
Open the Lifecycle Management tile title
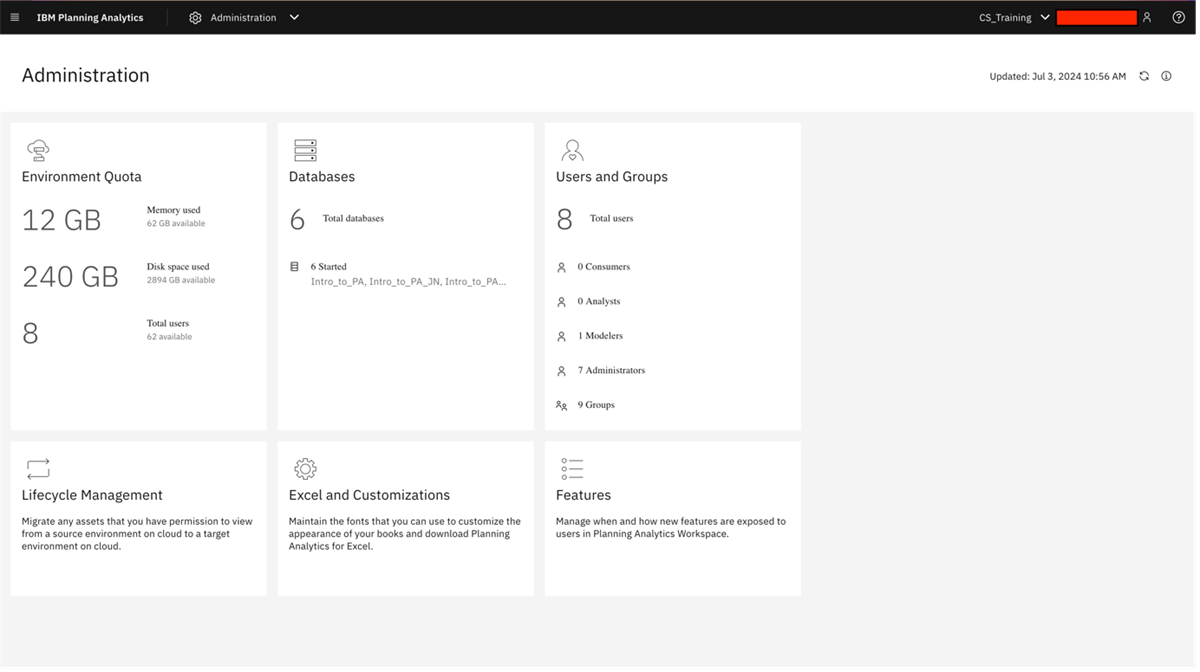[92, 495]
